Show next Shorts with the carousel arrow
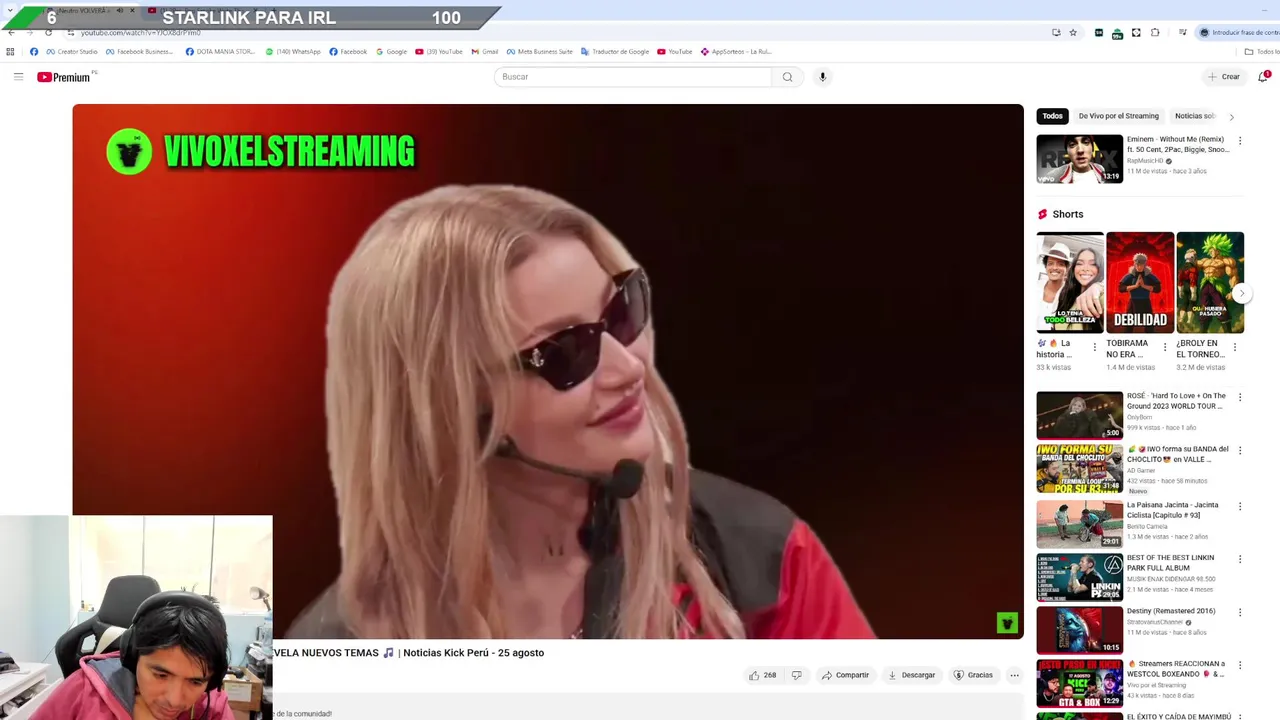The image size is (1280, 720). (x=1241, y=293)
